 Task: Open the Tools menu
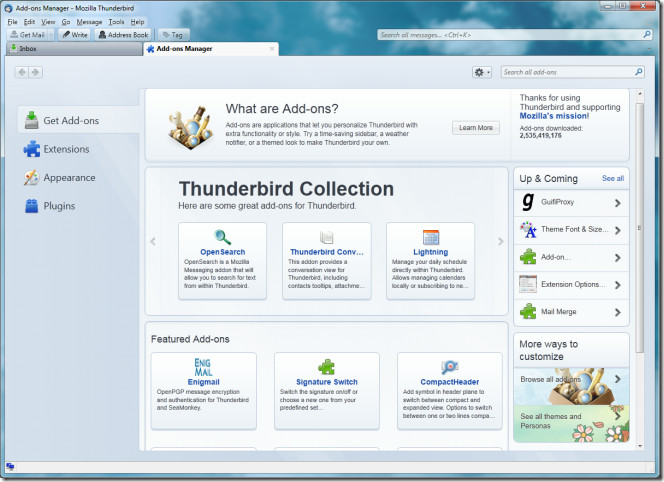tap(116, 22)
